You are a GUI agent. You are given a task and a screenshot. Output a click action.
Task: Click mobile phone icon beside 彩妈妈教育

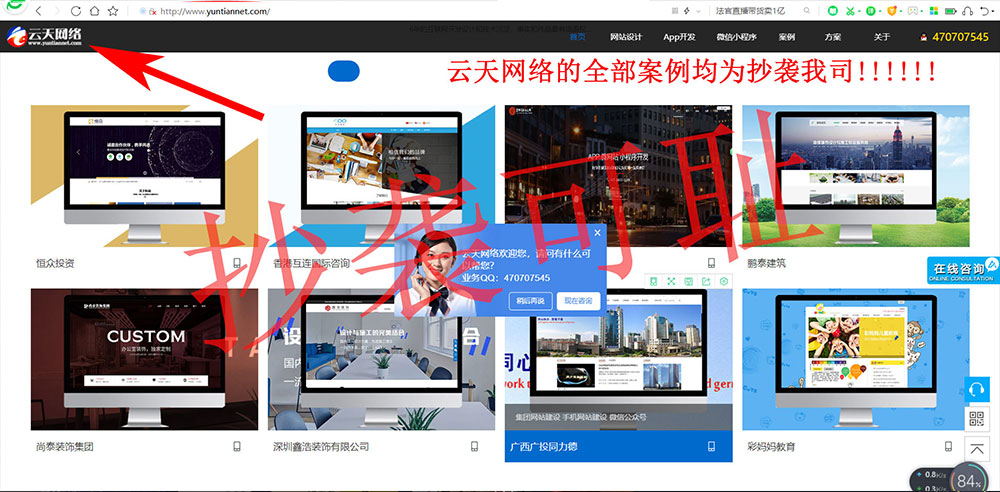[x=948, y=447]
